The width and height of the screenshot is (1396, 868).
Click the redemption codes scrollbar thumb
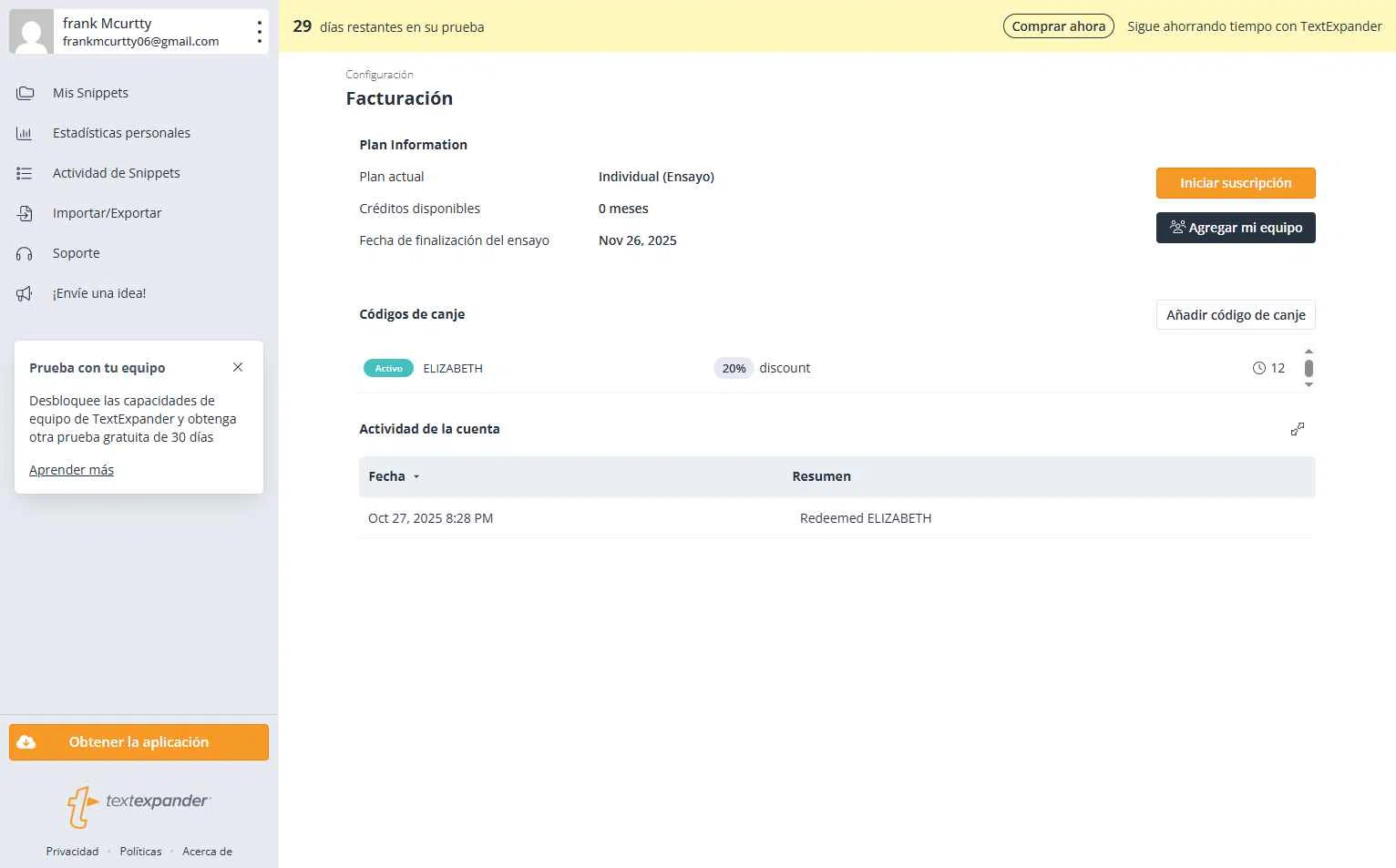coord(1309,368)
